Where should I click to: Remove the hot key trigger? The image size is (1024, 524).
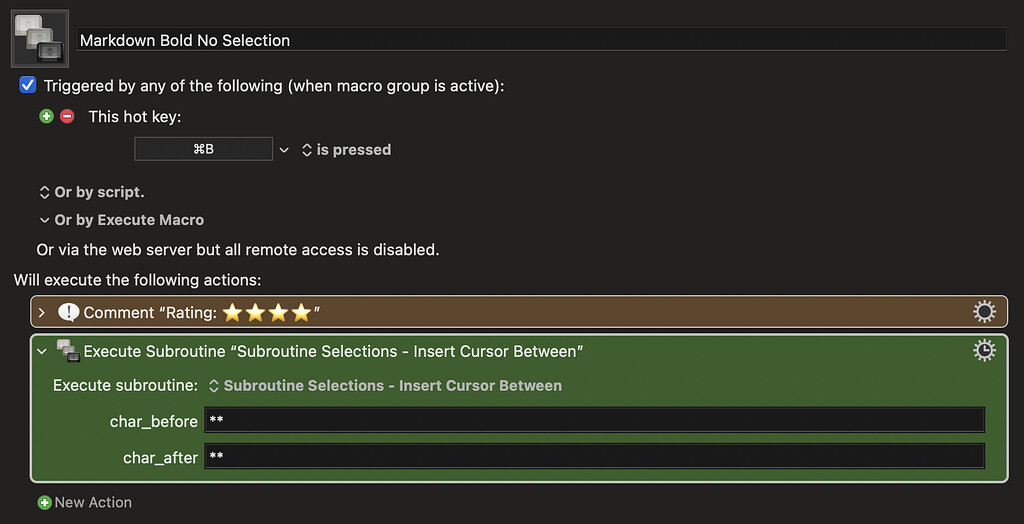coord(67,116)
